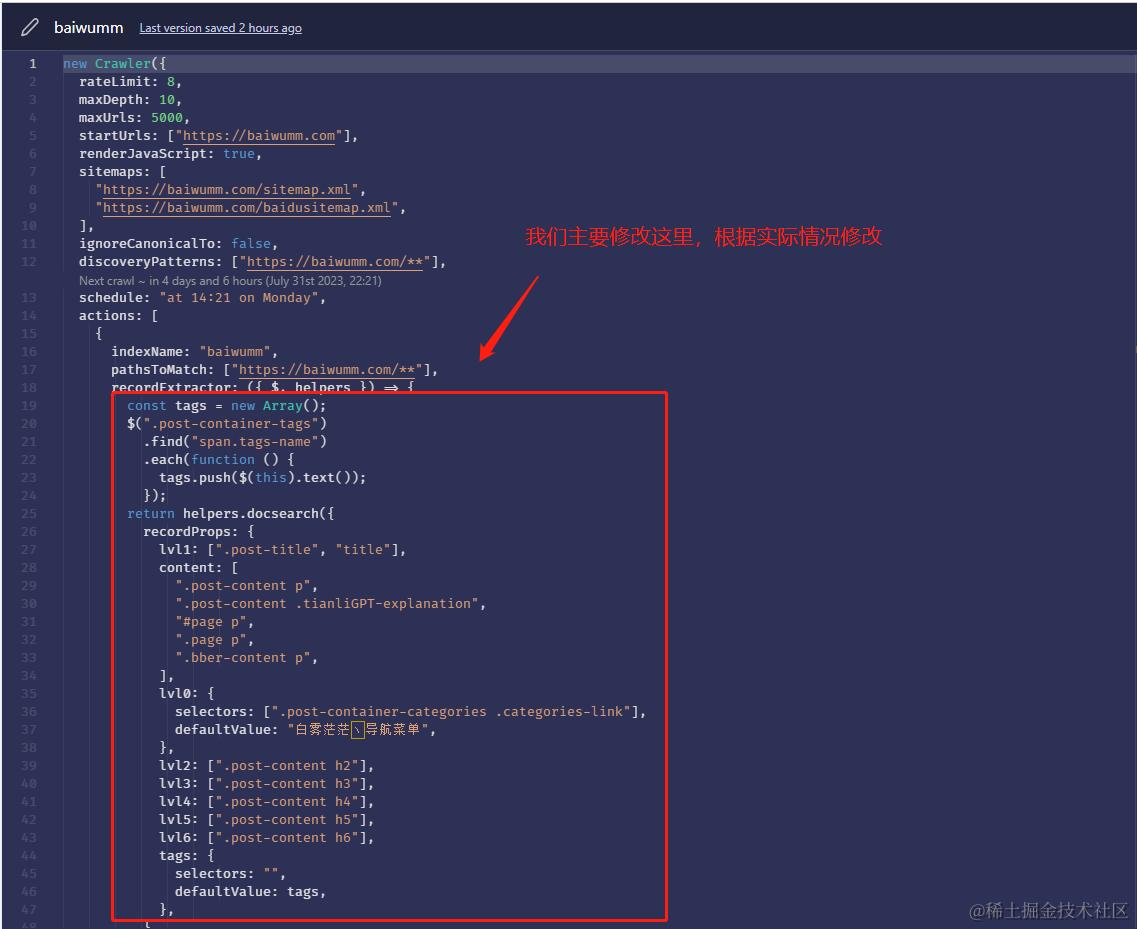Click the 'ignoreCanonicalTo: false' value
The height and width of the screenshot is (929, 1137).
coord(251,244)
